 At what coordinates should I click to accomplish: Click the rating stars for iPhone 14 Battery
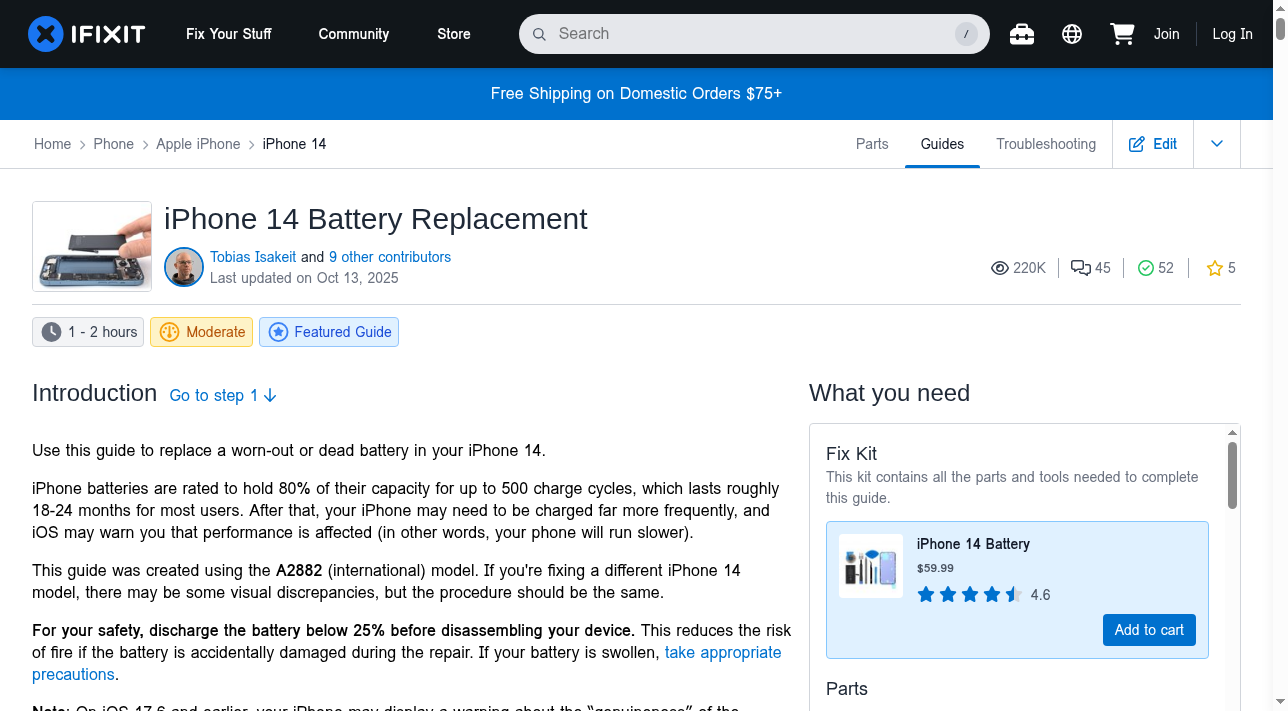click(969, 595)
